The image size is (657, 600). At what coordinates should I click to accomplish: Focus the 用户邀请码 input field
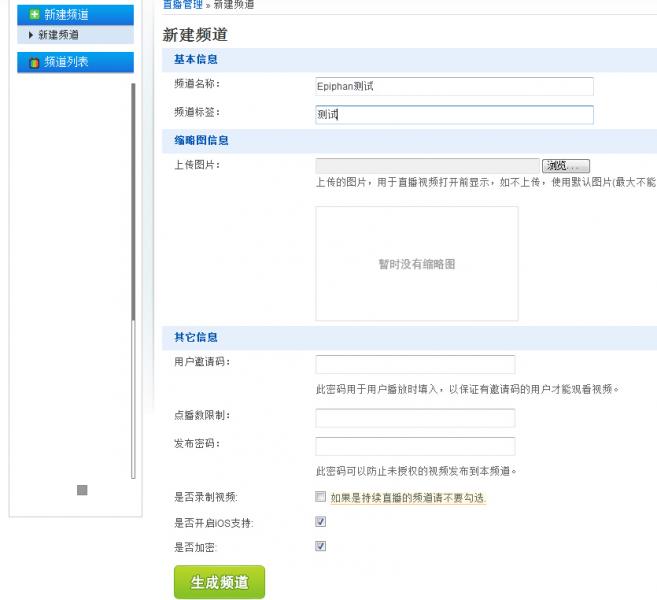click(x=415, y=365)
